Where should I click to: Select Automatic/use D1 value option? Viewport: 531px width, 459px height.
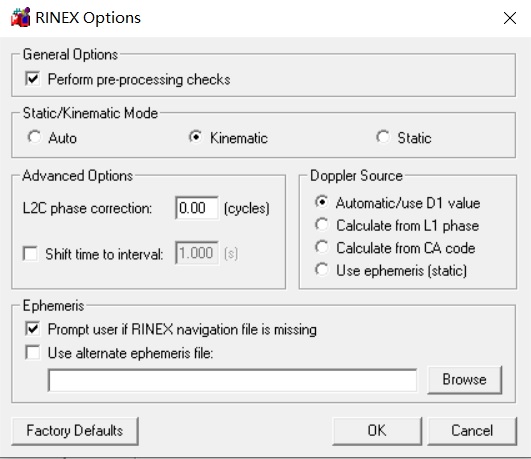point(321,202)
